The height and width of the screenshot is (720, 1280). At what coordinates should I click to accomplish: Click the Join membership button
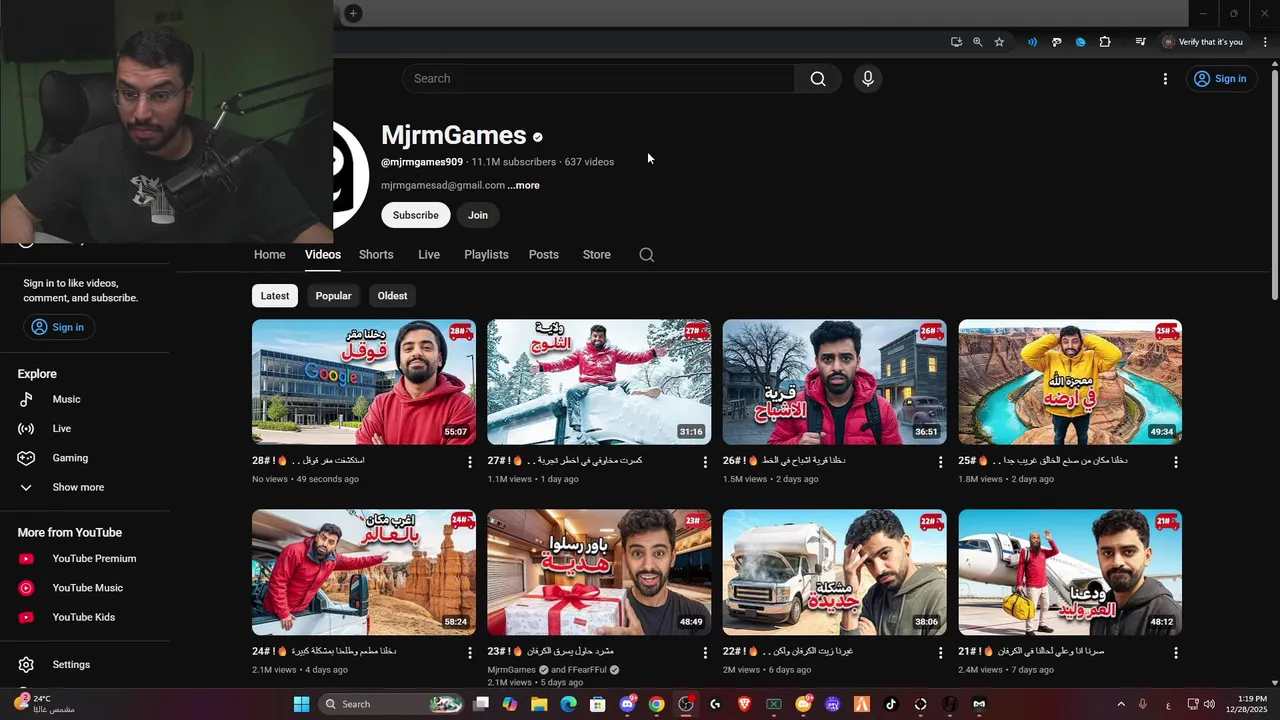pos(478,215)
